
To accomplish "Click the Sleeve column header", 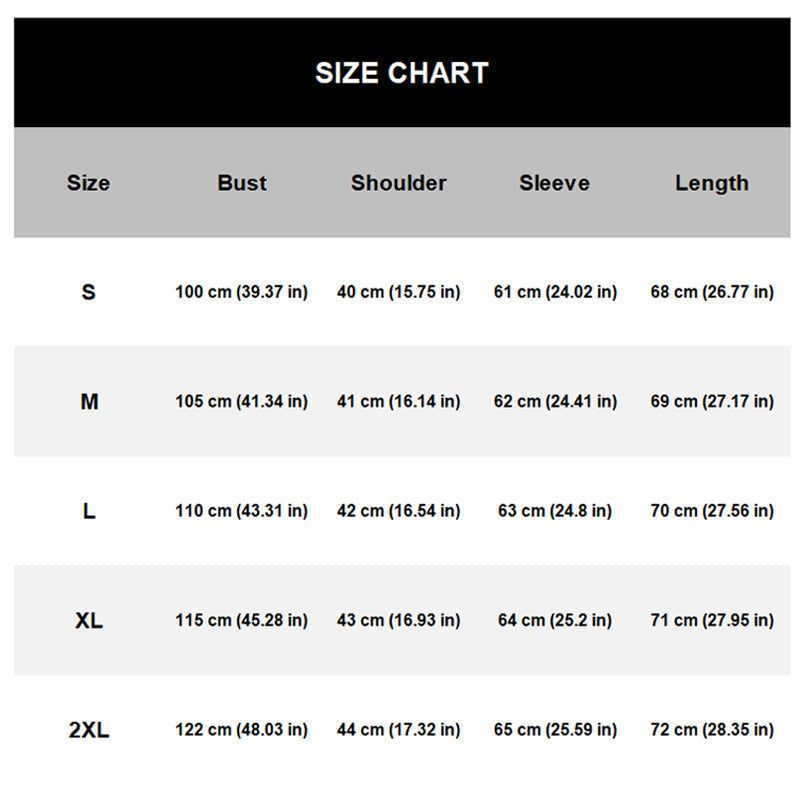I will [554, 183].
